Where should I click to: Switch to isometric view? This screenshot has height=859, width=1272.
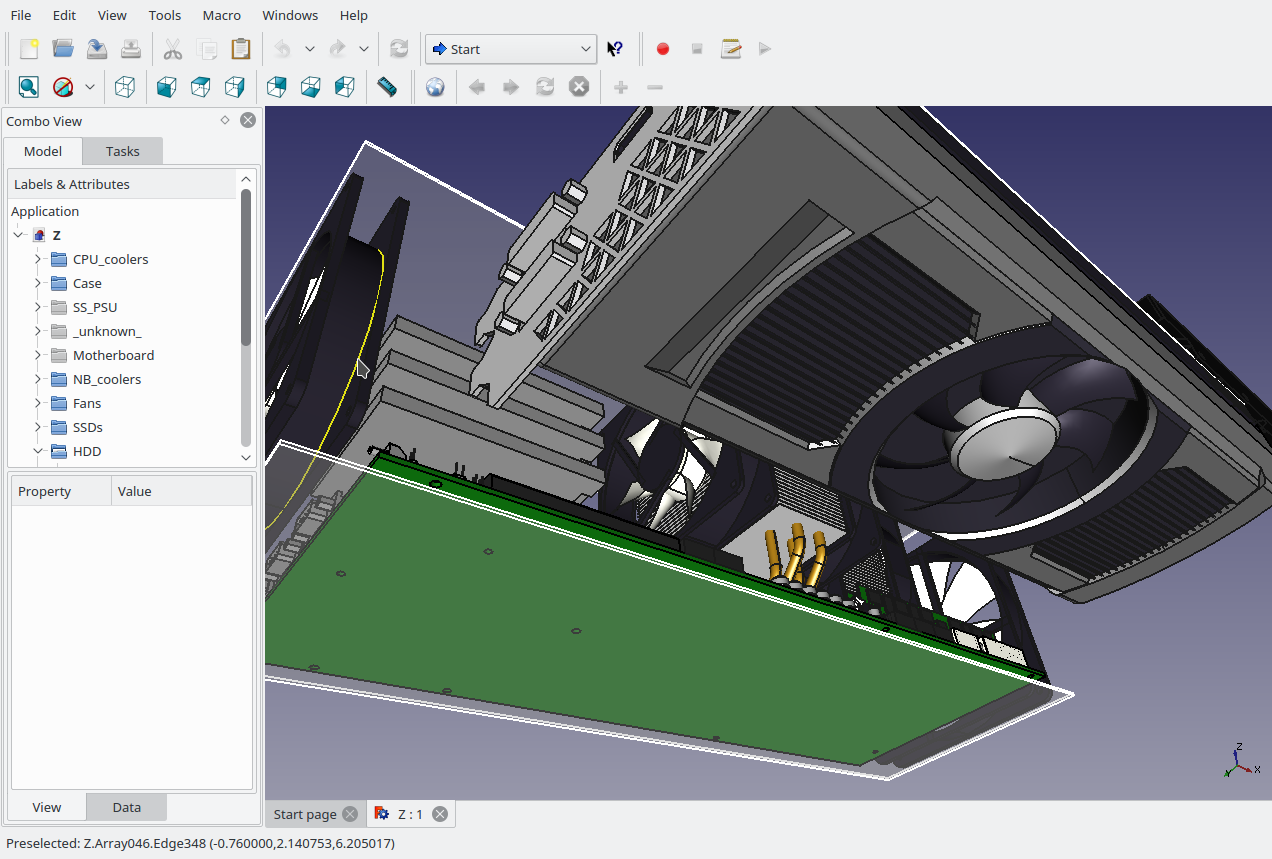pyautogui.click(x=125, y=87)
